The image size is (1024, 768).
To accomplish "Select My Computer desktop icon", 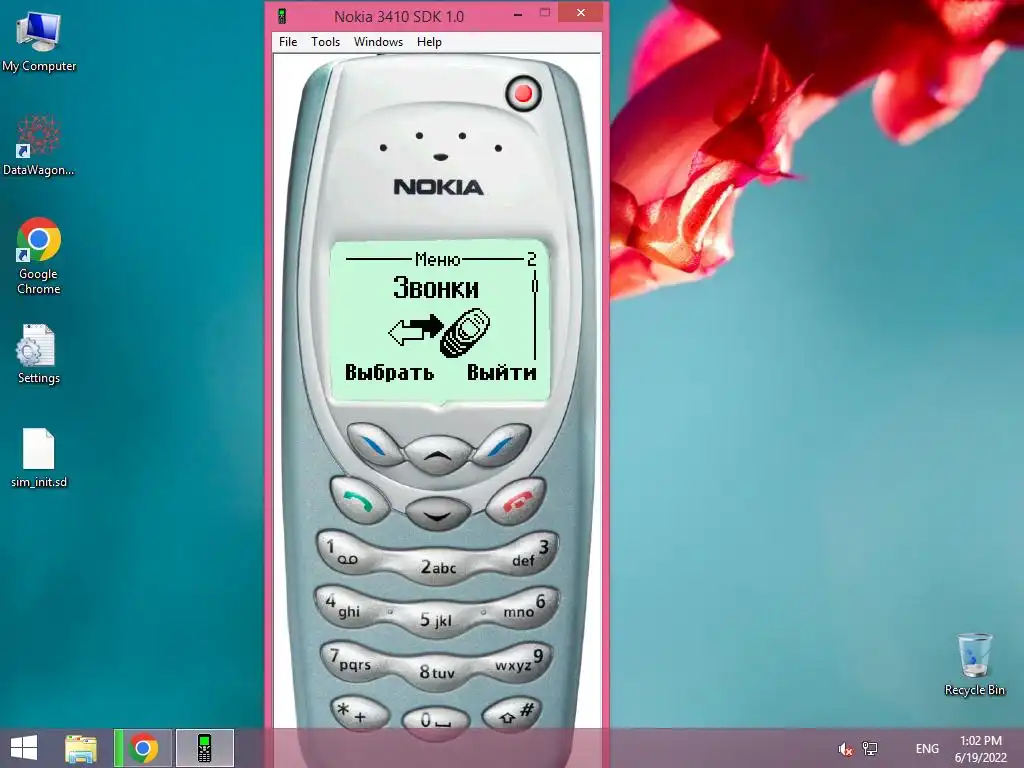I will pyautogui.click(x=39, y=42).
